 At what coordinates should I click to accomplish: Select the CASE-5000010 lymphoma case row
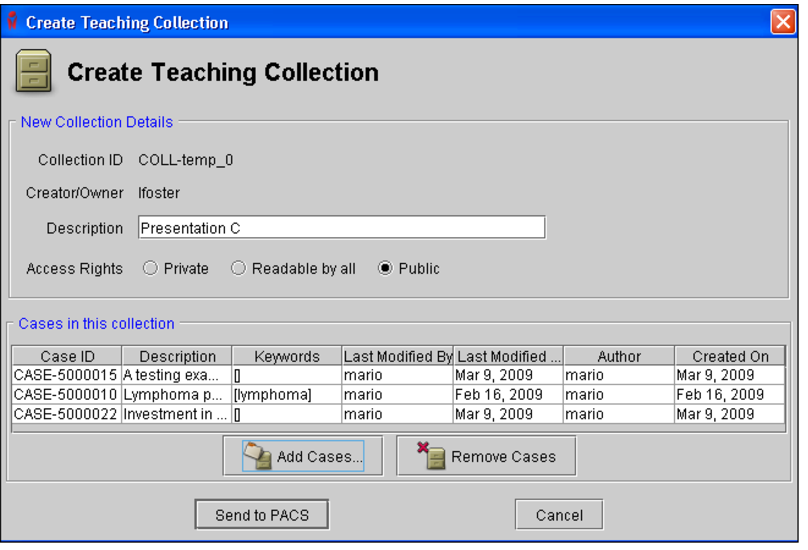point(67,395)
